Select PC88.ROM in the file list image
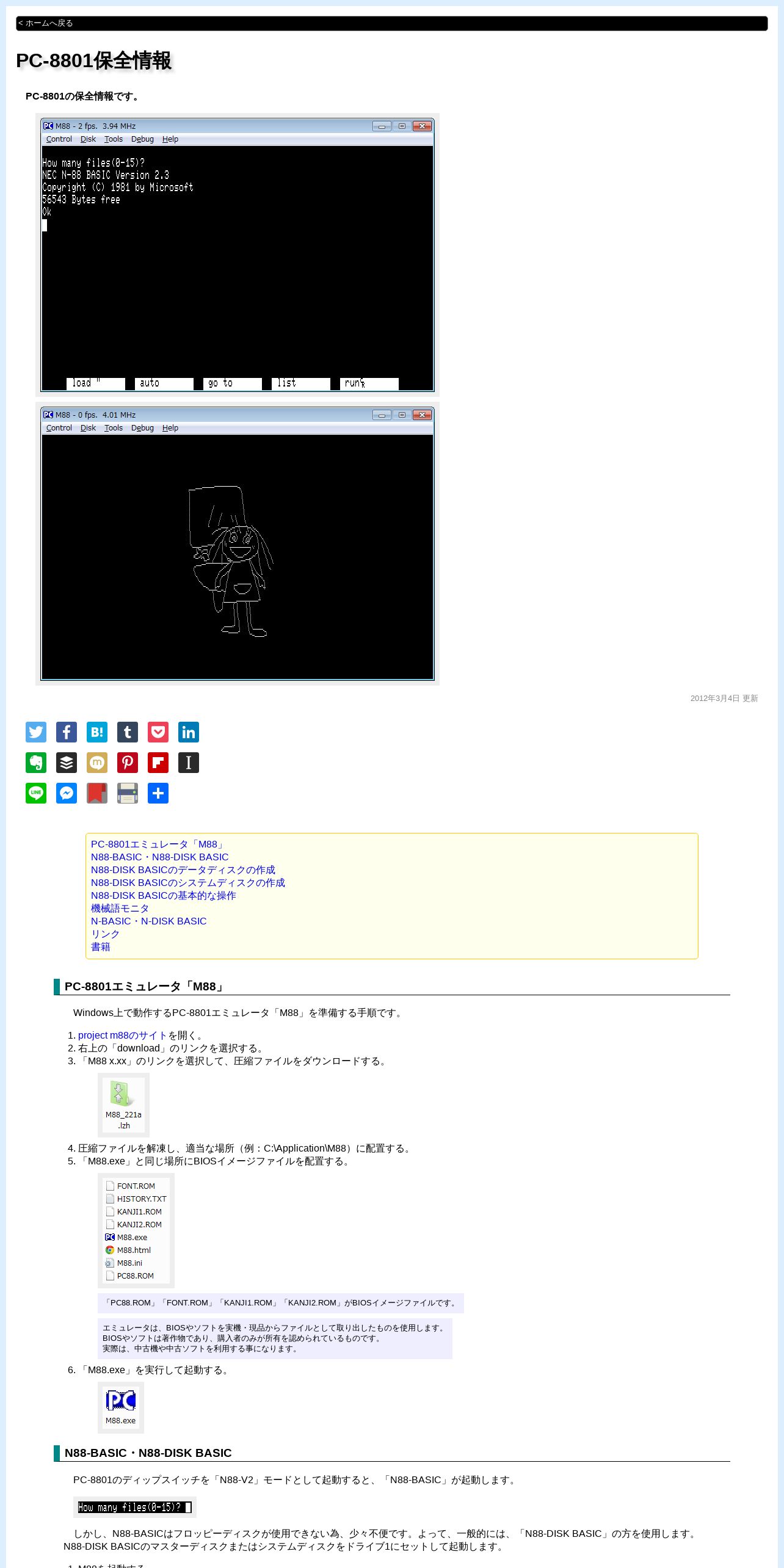The height and width of the screenshot is (1568, 784). coord(129,1276)
